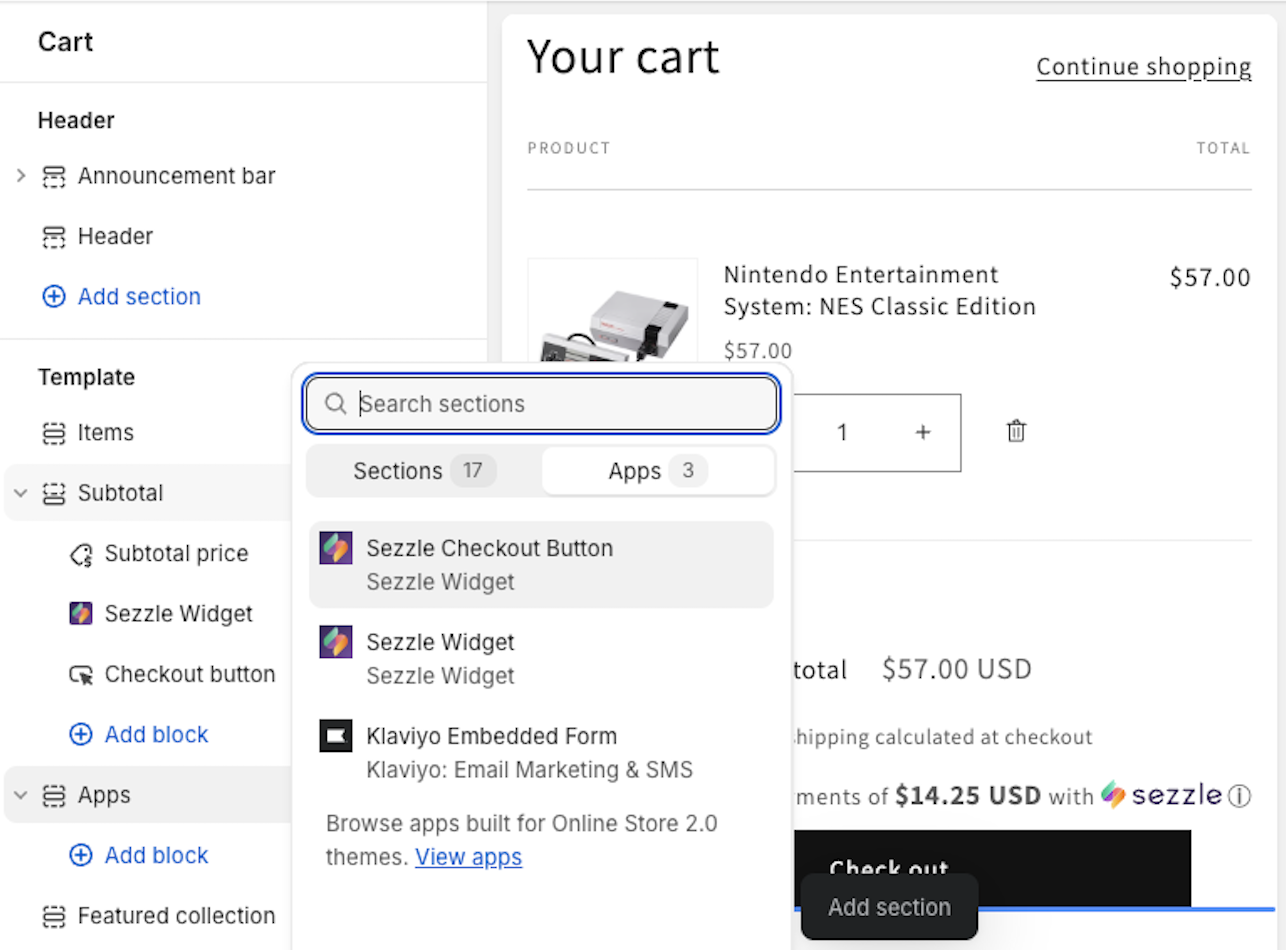1286x950 pixels.
Task: Click the Add section tooltip button
Action: click(889, 908)
